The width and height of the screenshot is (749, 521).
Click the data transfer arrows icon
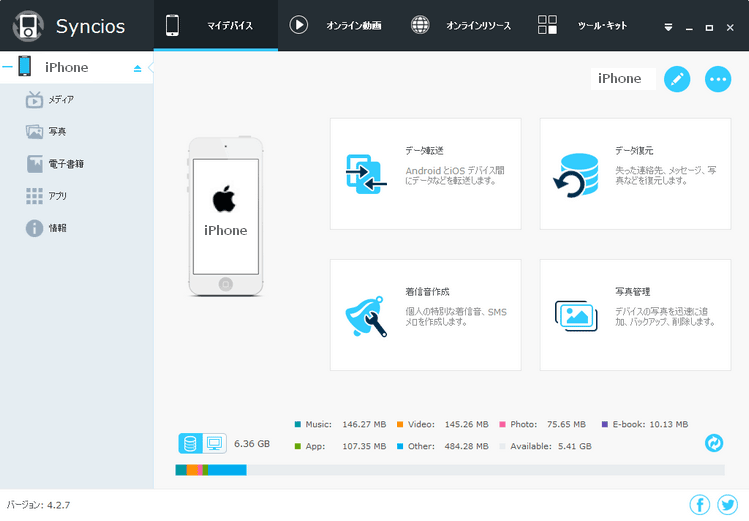tap(366, 174)
